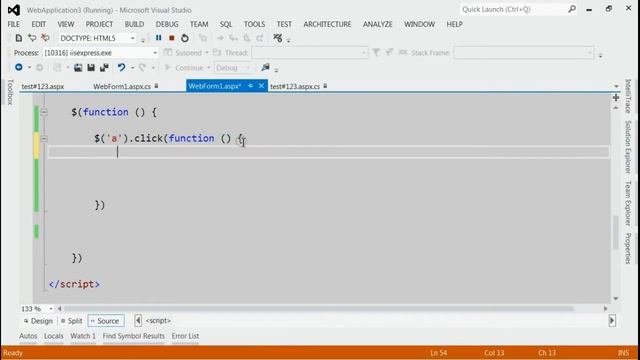
Task: Open the EDIT menu
Action: point(39,24)
